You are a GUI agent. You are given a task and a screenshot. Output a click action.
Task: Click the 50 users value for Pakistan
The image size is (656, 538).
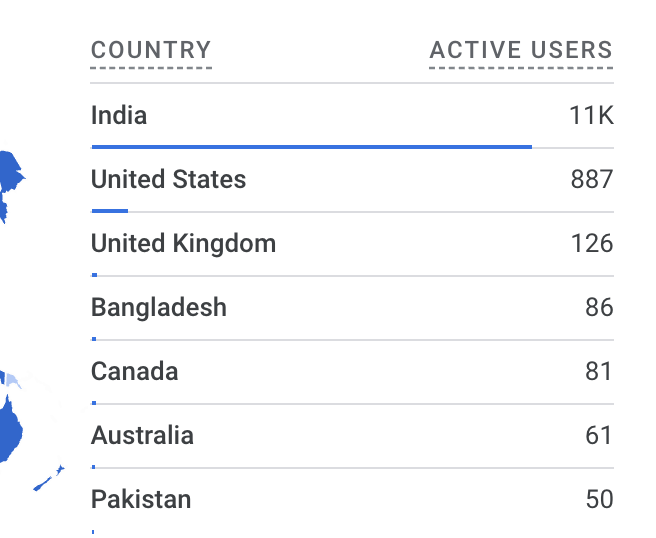(x=599, y=500)
